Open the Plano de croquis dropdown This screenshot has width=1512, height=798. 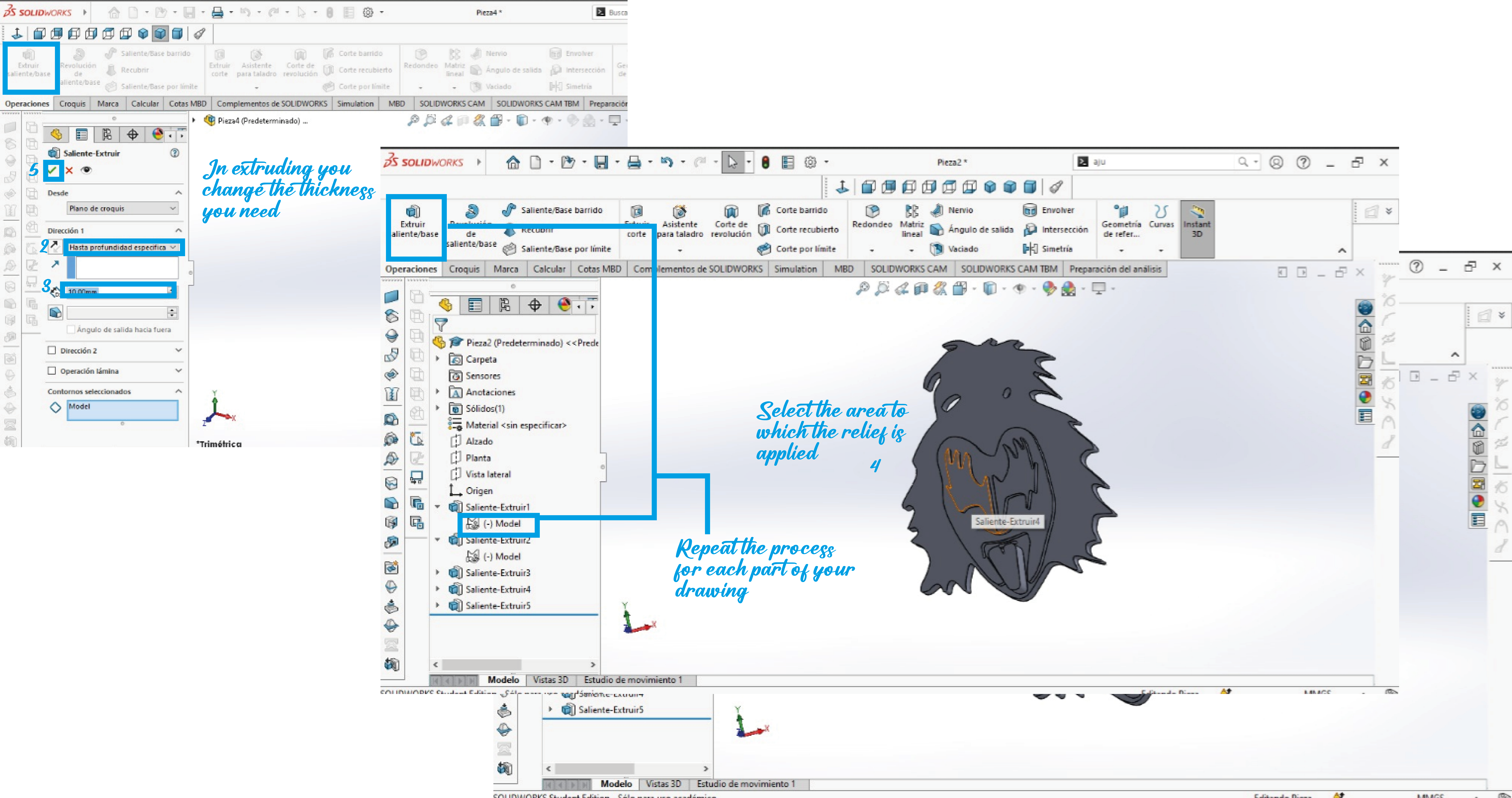tap(123, 208)
